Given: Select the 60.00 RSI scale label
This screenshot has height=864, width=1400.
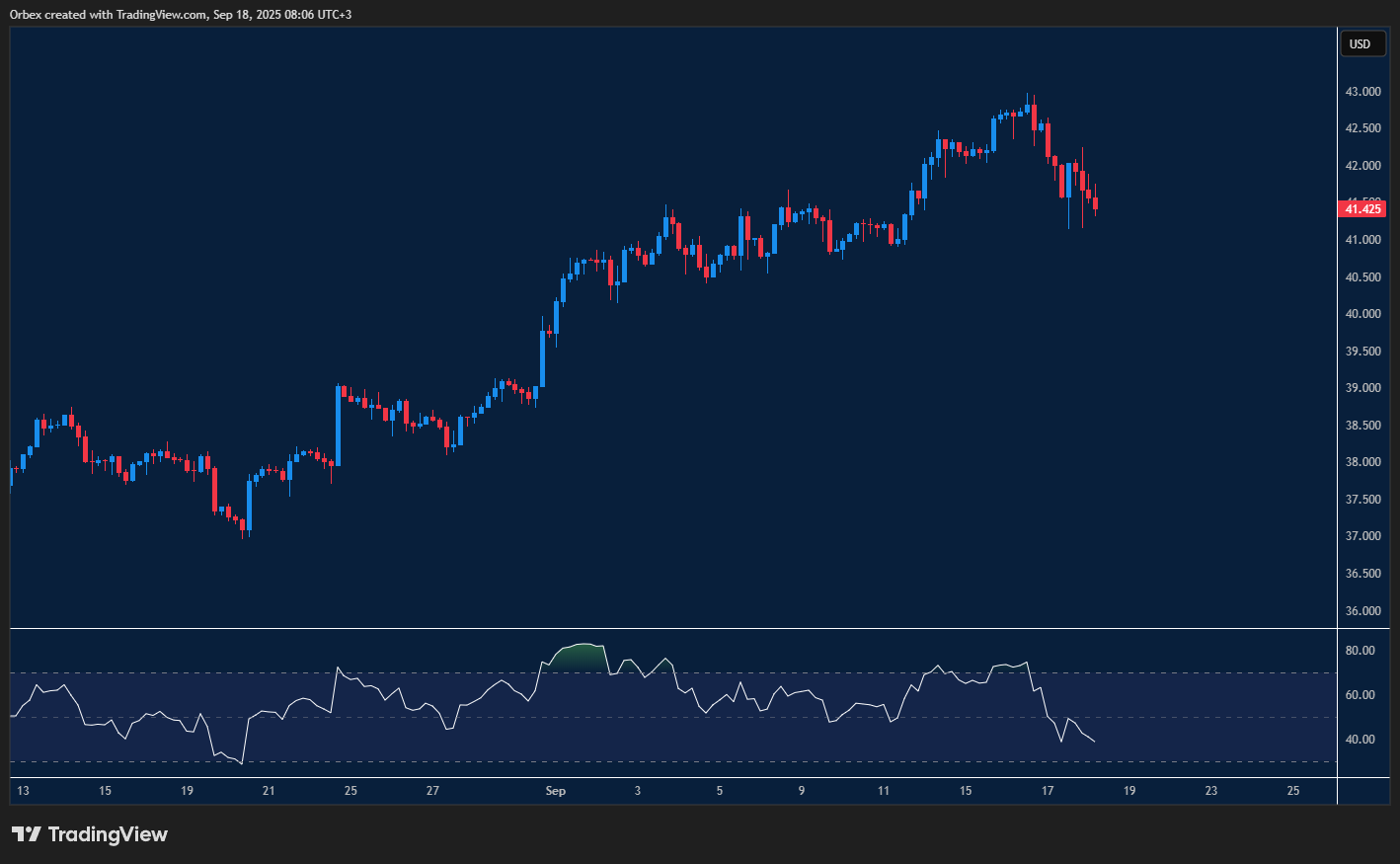Looking at the screenshot, I should click(1360, 695).
